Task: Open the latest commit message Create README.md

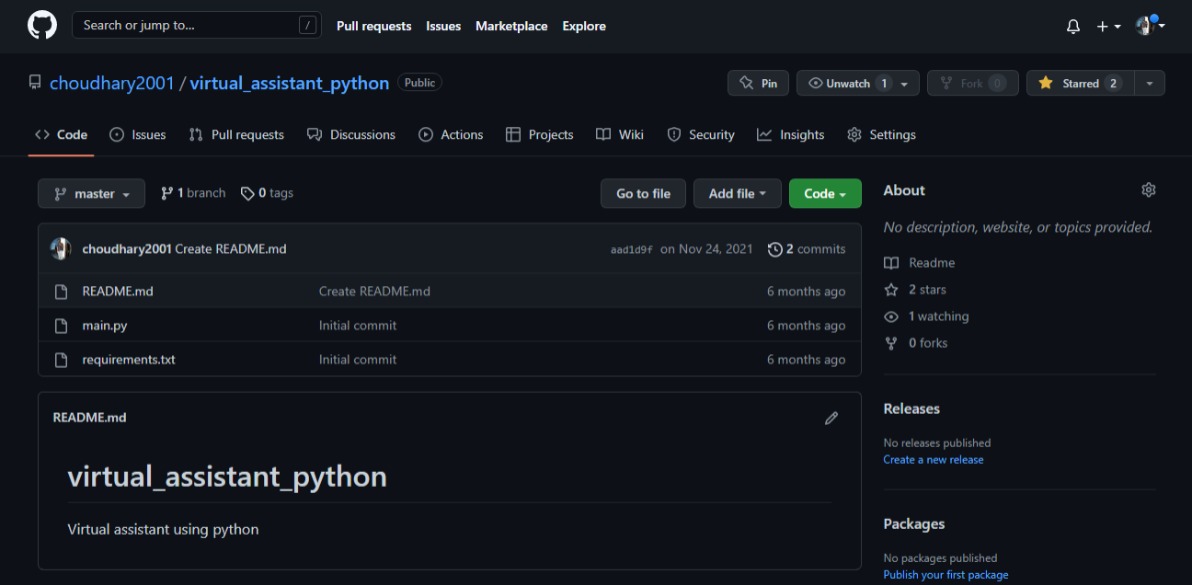Action: (231, 249)
